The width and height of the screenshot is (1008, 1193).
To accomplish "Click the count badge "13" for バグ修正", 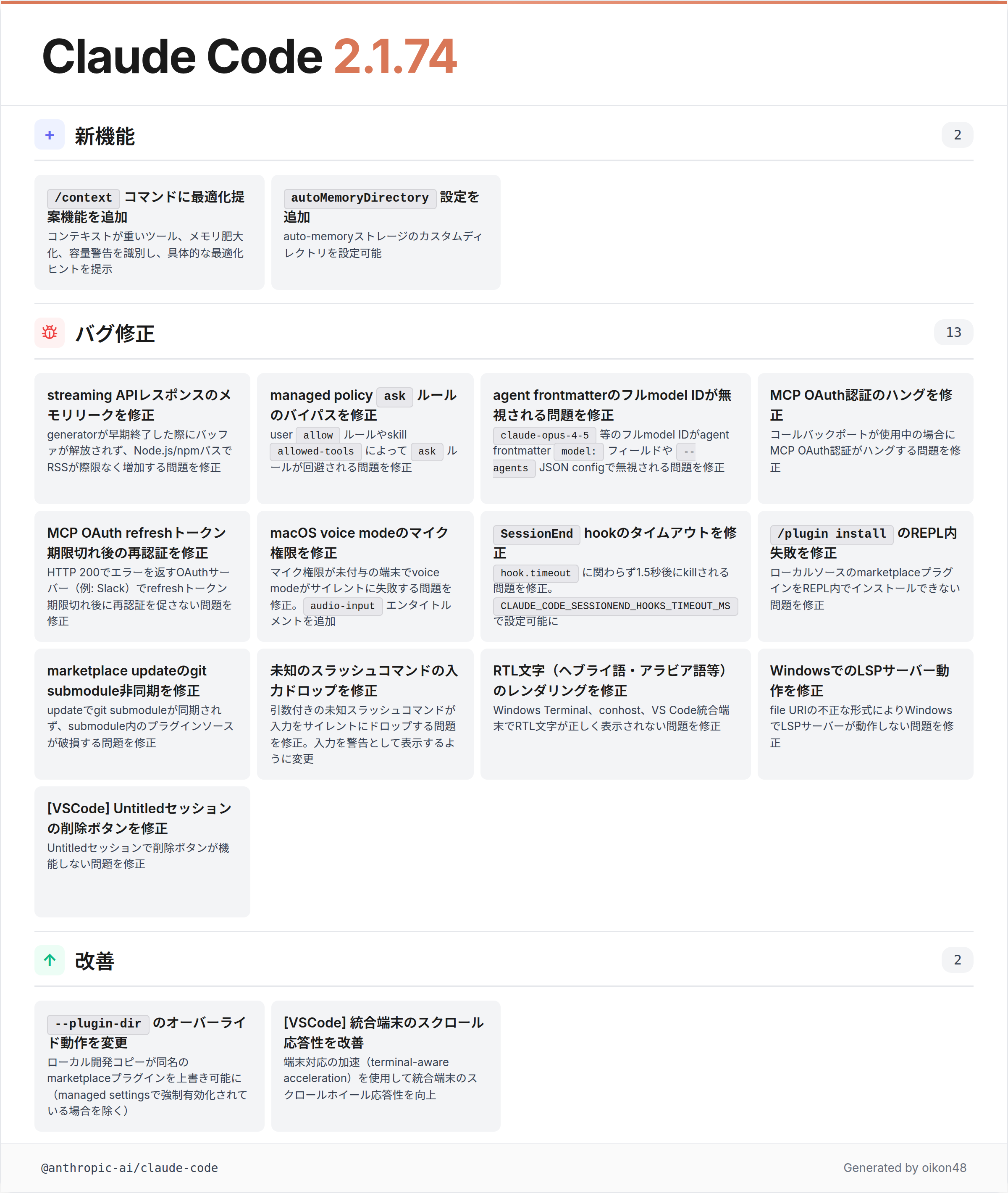I will click(953, 332).
